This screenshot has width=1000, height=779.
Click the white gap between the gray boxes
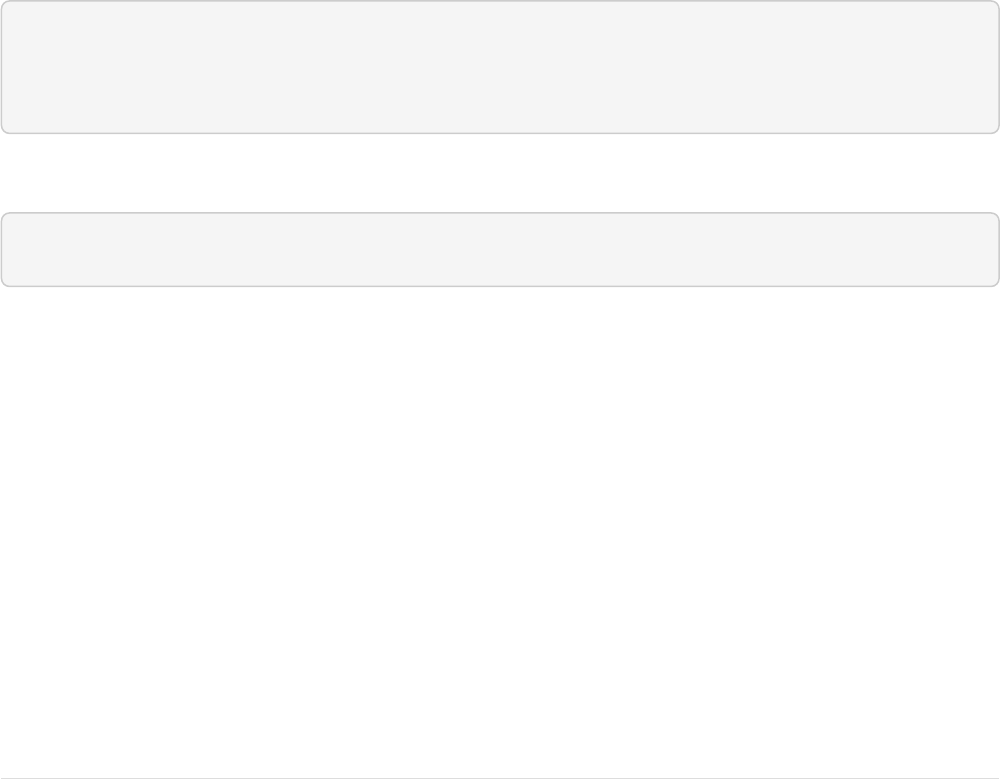(500, 173)
